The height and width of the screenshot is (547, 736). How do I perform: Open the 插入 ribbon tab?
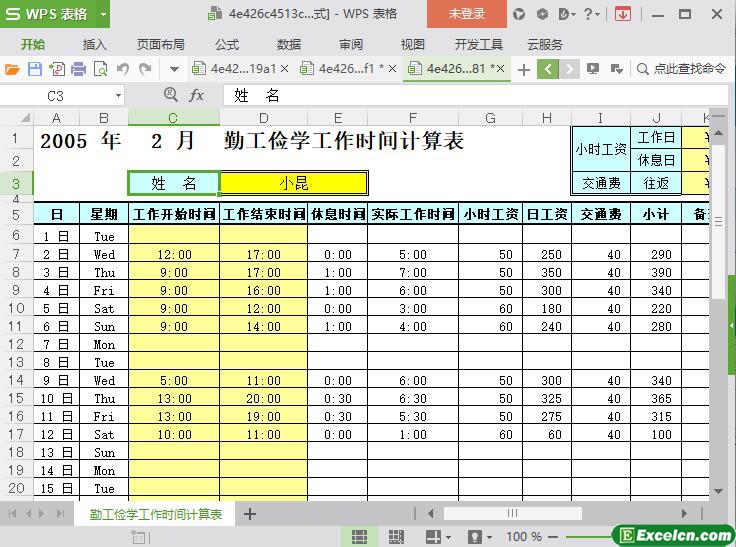(95, 45)
